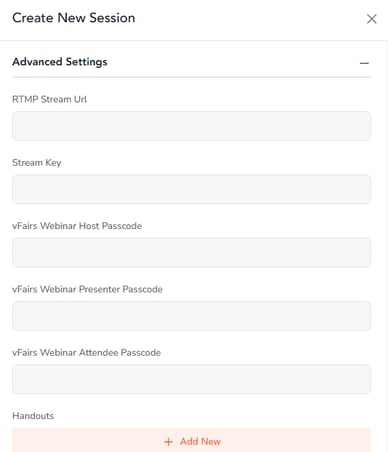
Task: Click the Create New Session title
Action: pos(74,18)
